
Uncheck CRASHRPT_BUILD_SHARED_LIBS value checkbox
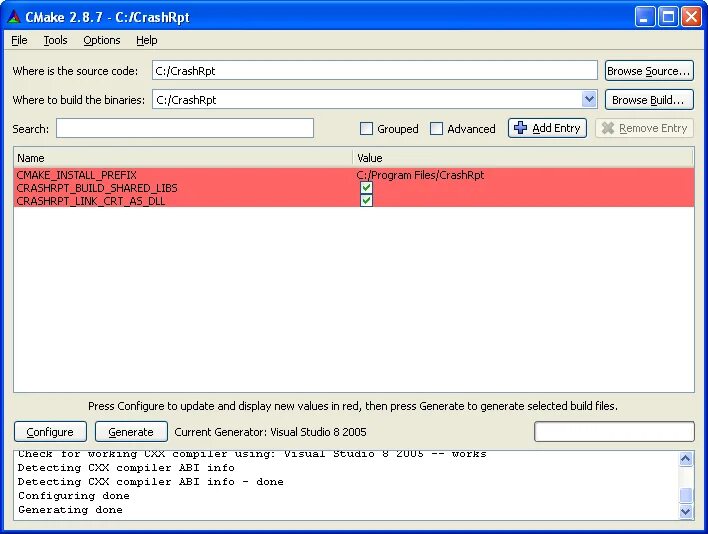coord(366,188)
